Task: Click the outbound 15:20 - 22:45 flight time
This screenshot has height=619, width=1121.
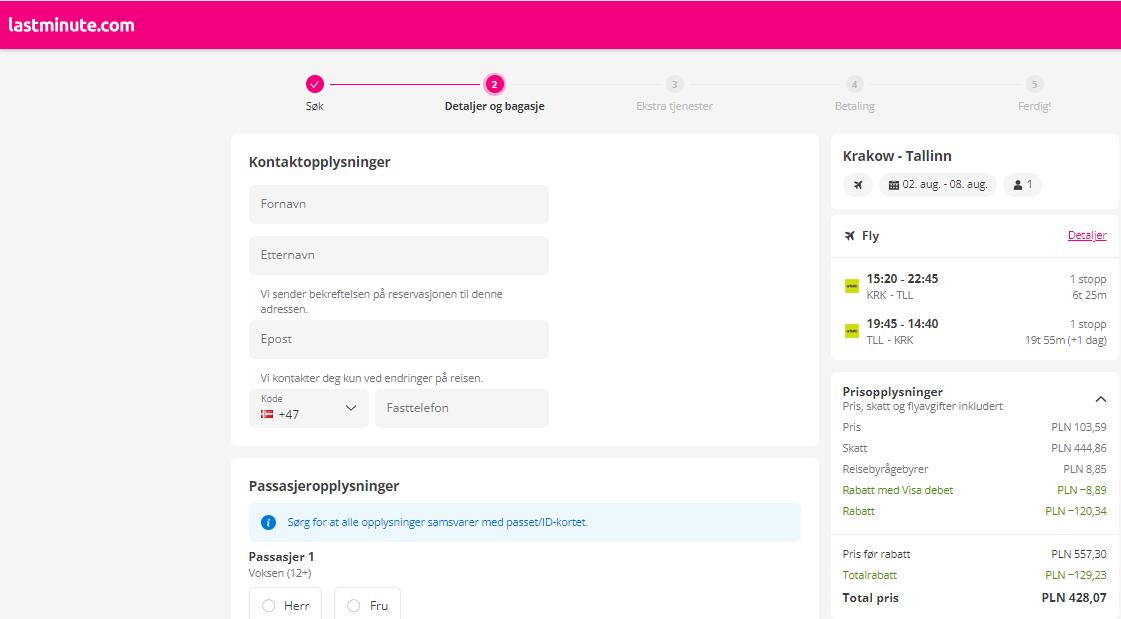Action: (x=902, y=279)
